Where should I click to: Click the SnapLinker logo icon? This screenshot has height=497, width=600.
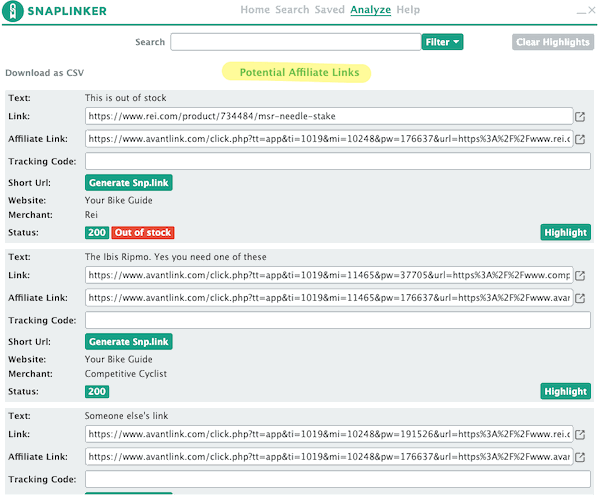[x=13, y=11]
